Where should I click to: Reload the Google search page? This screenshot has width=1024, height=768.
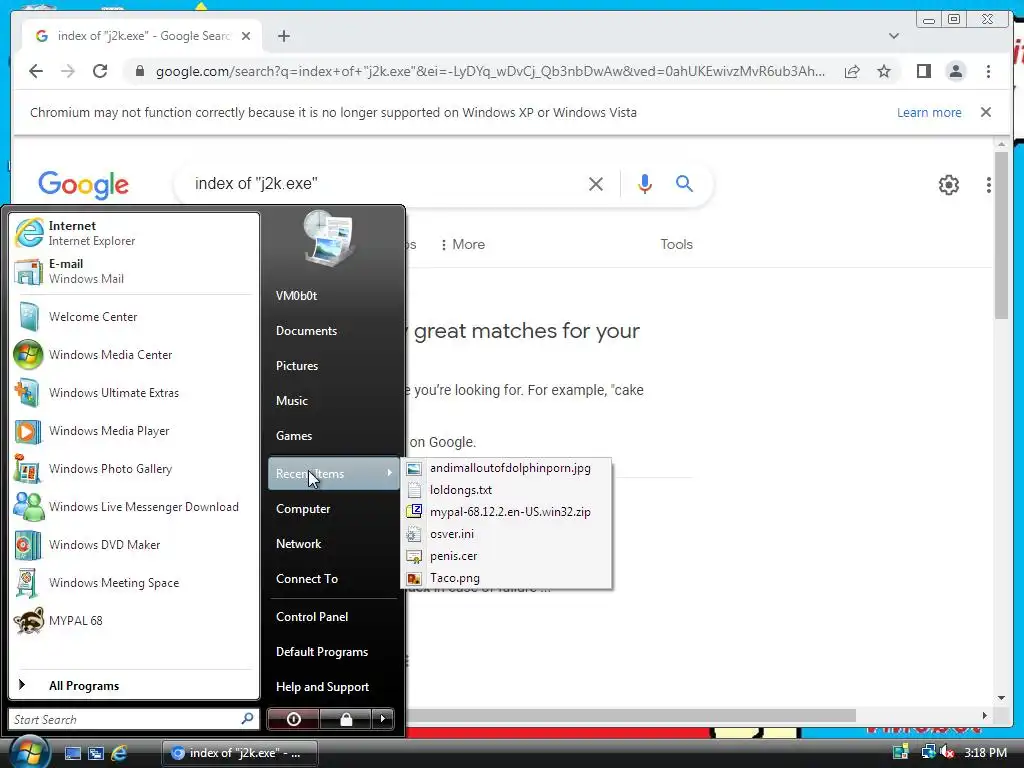coord(100,71)
